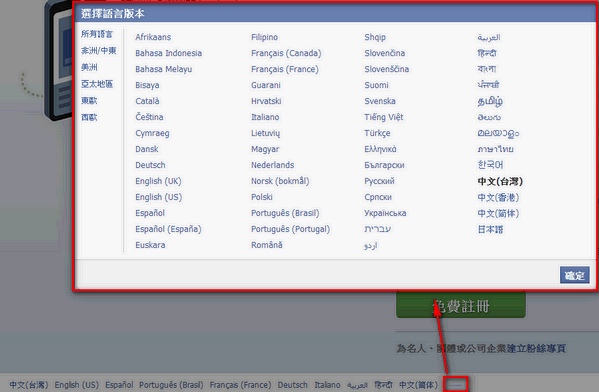Choose Bahasa Melayu language
The height and width of the screenshot is (392, 599).
[164, 69]
